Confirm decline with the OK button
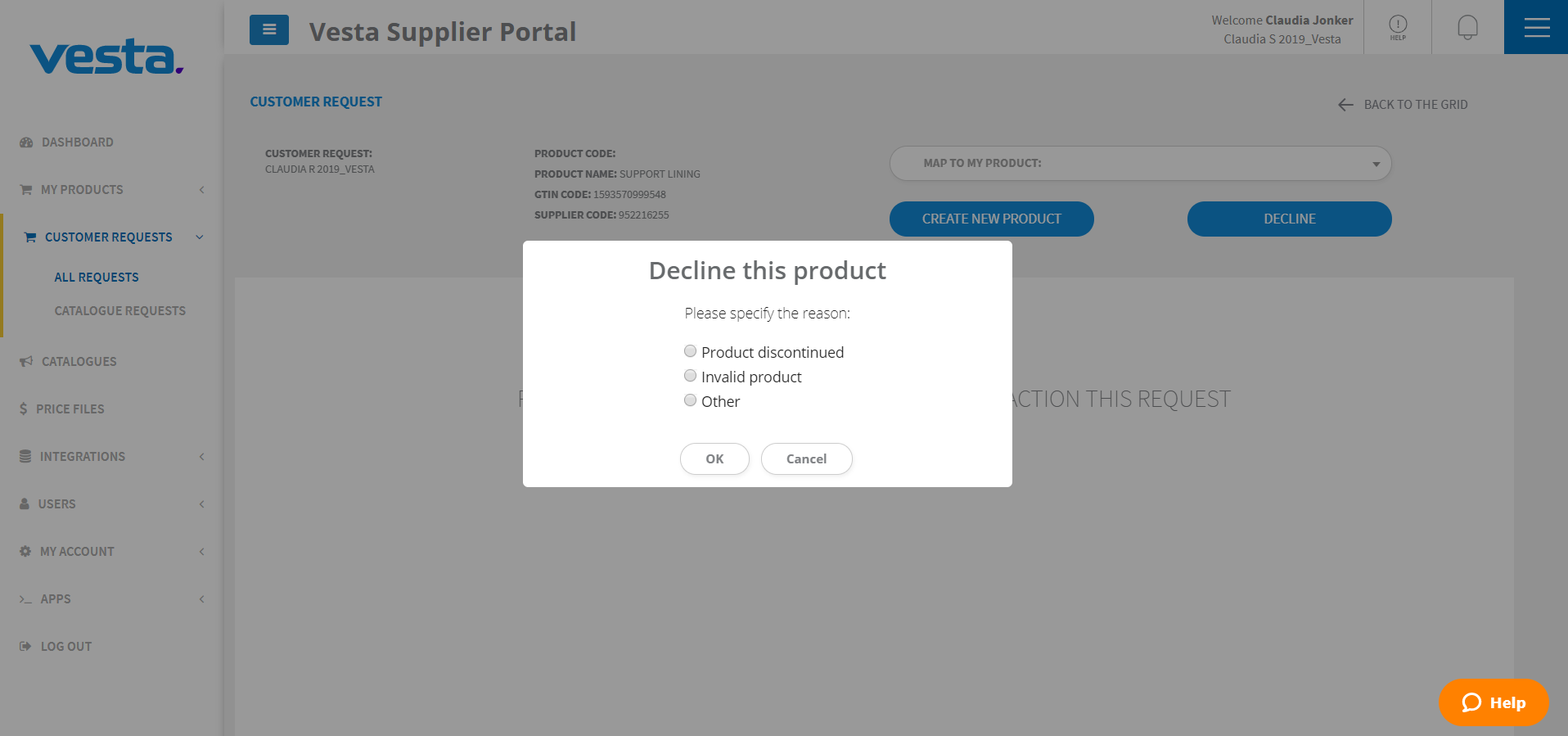Viewport: 1568px width, 736px height. point(714,458)
